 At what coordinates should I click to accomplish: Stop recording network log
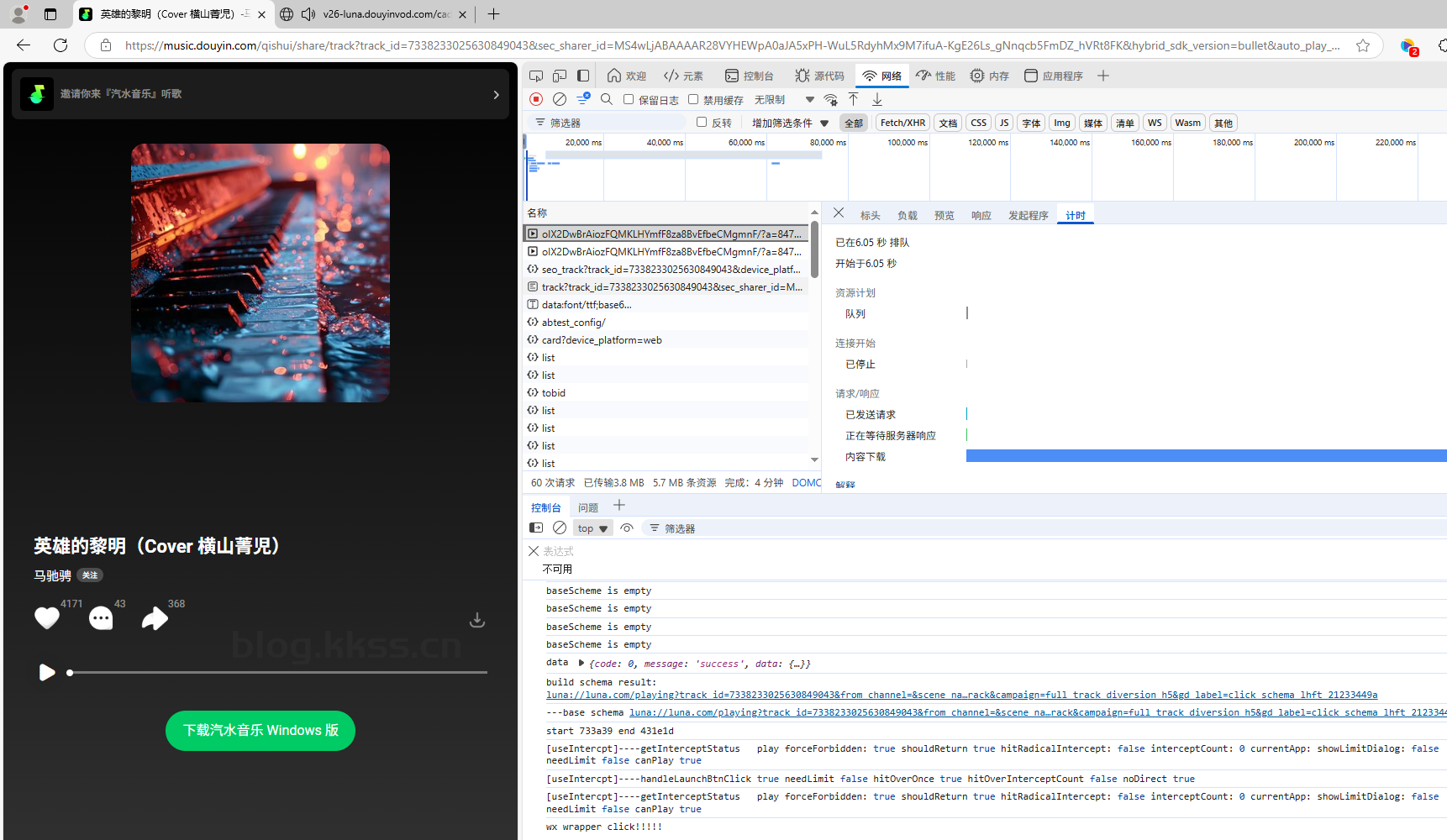pyautogui.click(x=536, y=99)
